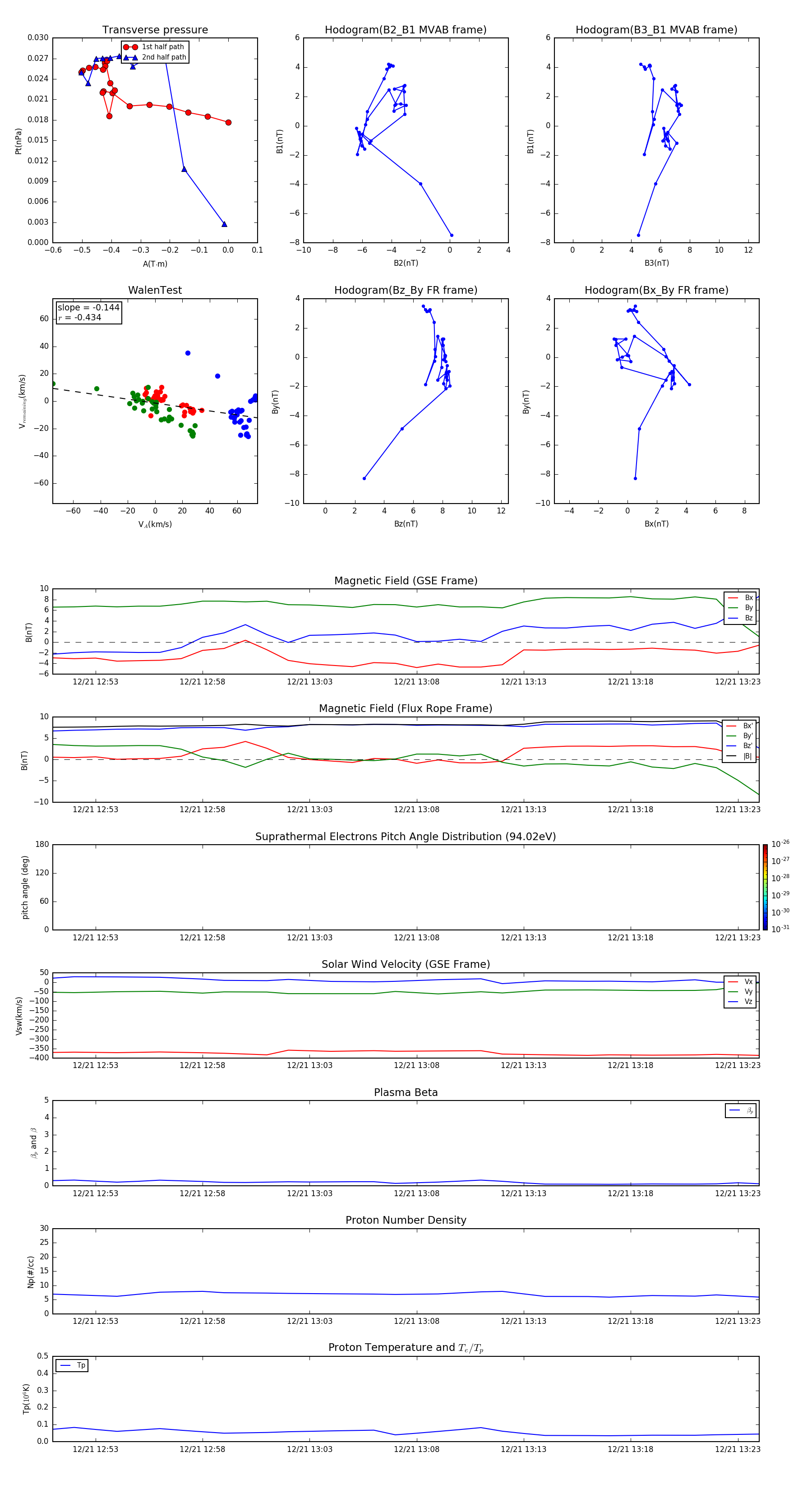This screenshot has height=1489, width=812.
Task: Click the 'Vx' entry in velocity legend
Action: (740, 982)
